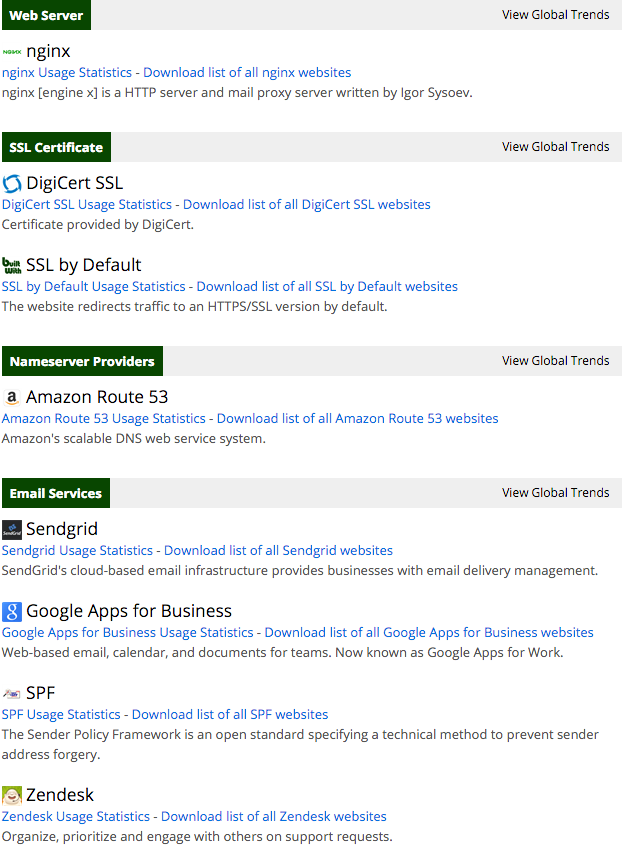Image resolution: width=628 pixels, height=848 pixels.
Task: Click SendGrid's cloud-based email infrastructure description
Action: tap(300, 571)
